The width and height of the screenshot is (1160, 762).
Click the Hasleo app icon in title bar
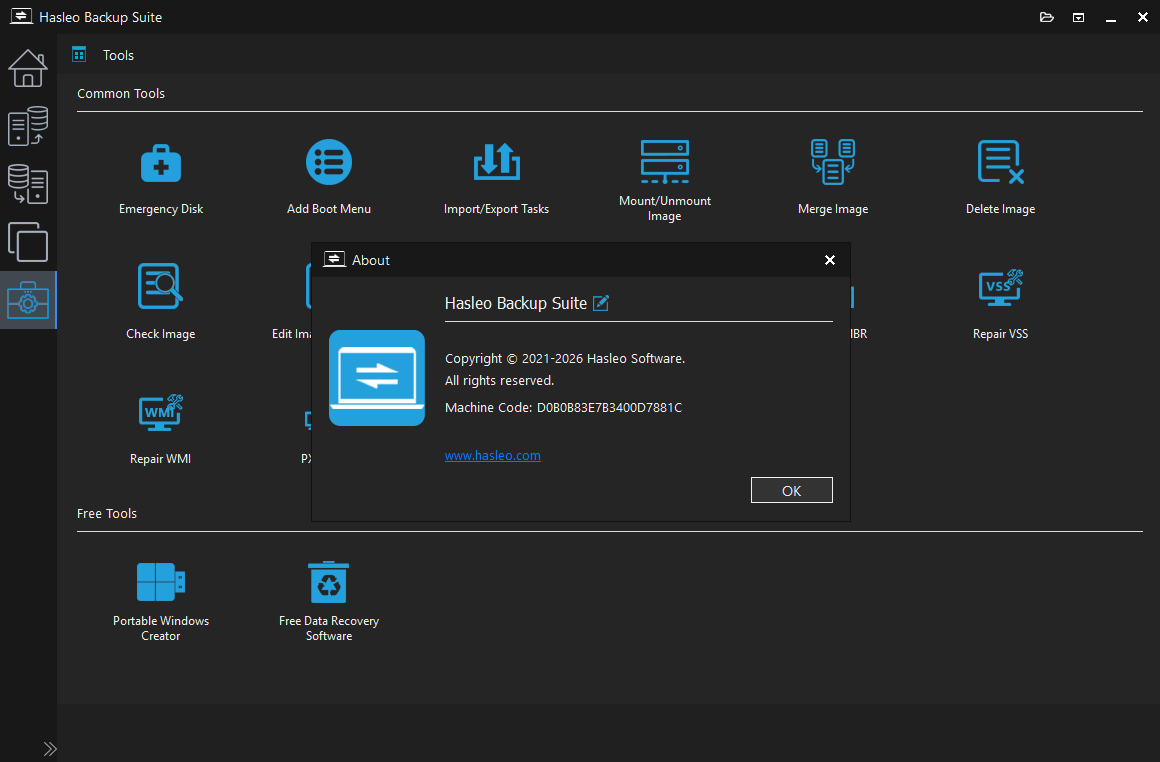[x=21, y=16]
